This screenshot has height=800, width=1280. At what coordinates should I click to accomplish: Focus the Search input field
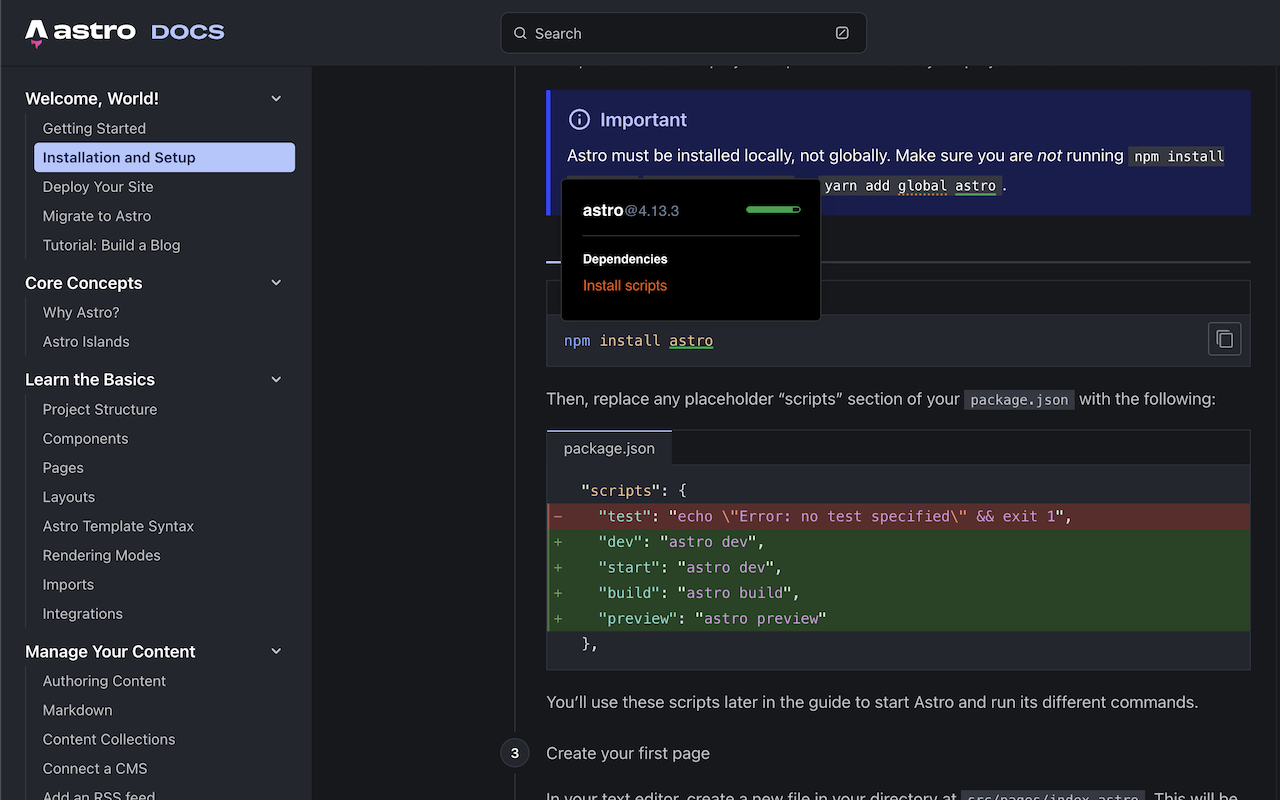(x=684, y=33)
